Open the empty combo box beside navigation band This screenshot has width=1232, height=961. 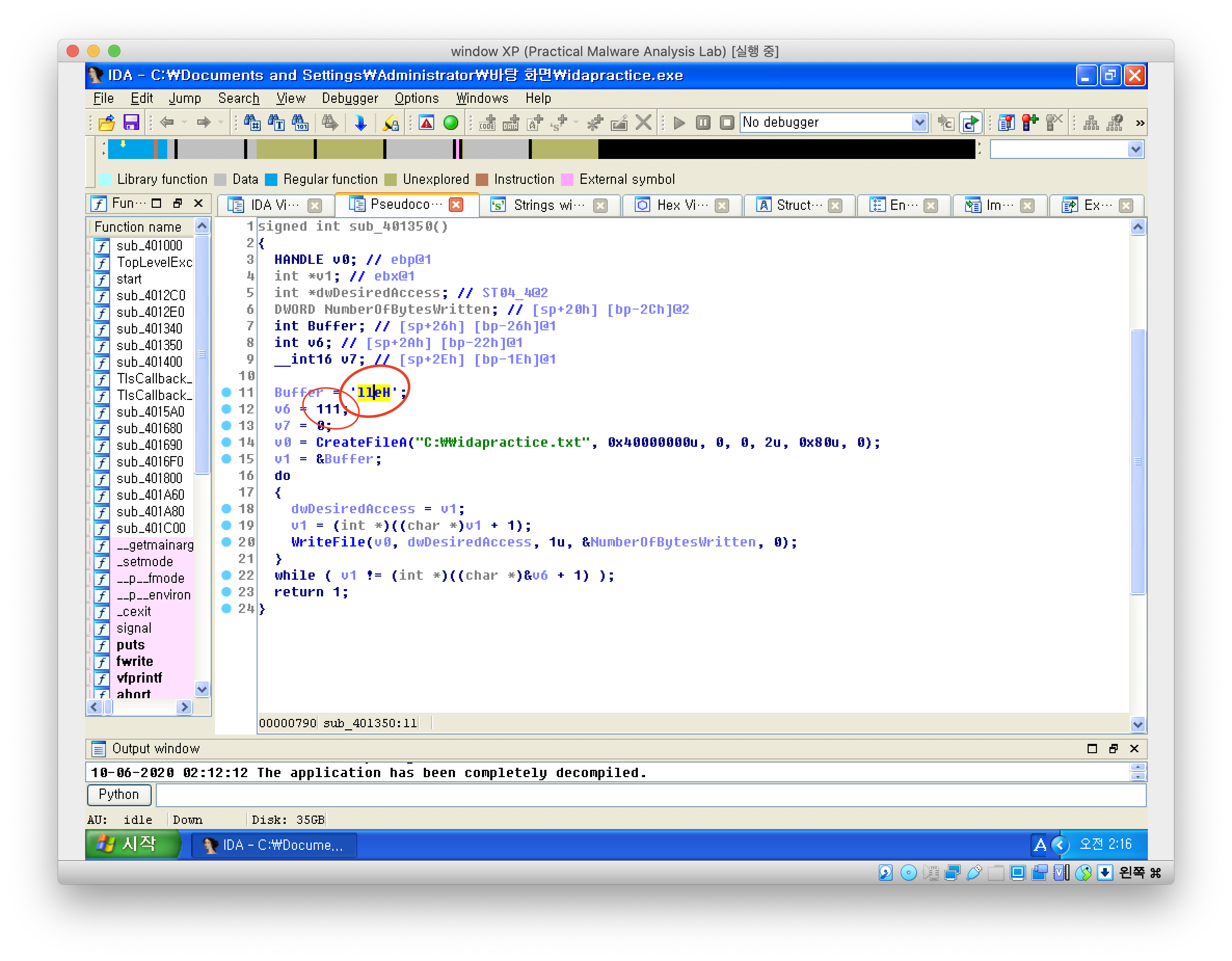[x=1135, y=150]
